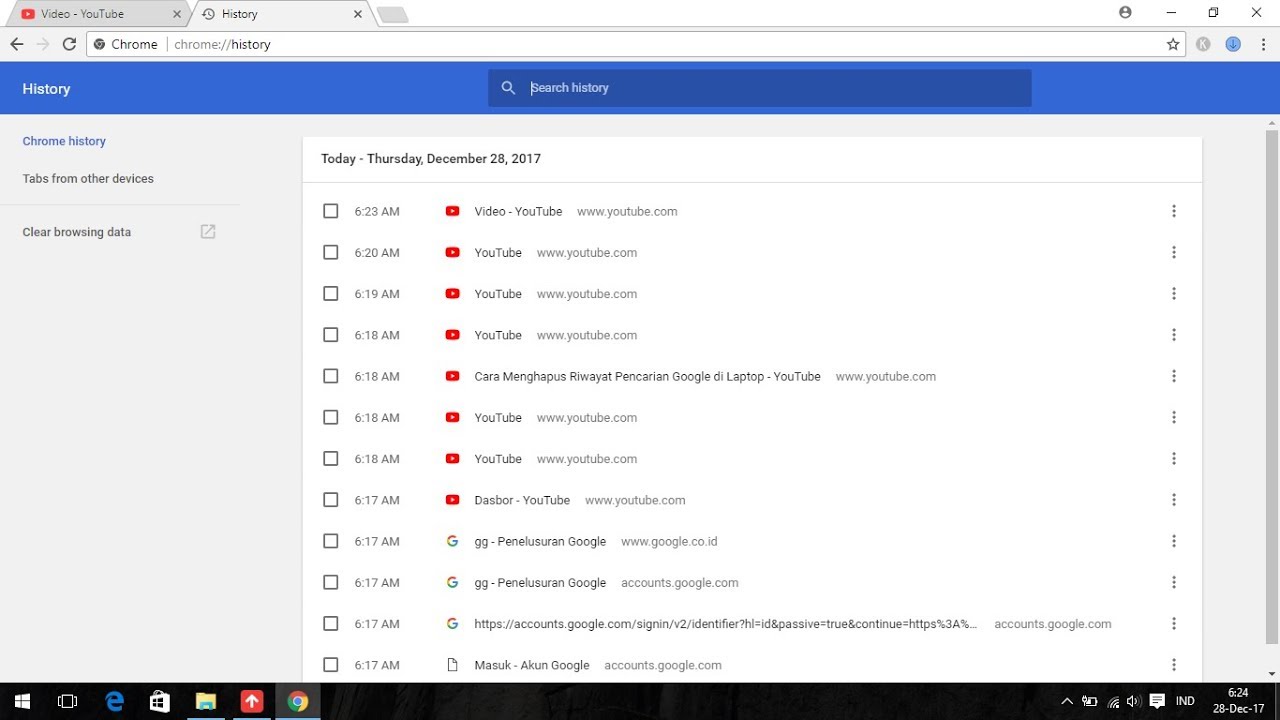Click the IND input language indicator
The height and width of the screenshot is (720, 1280).
pyautogui.click(x=1185, y=701)
